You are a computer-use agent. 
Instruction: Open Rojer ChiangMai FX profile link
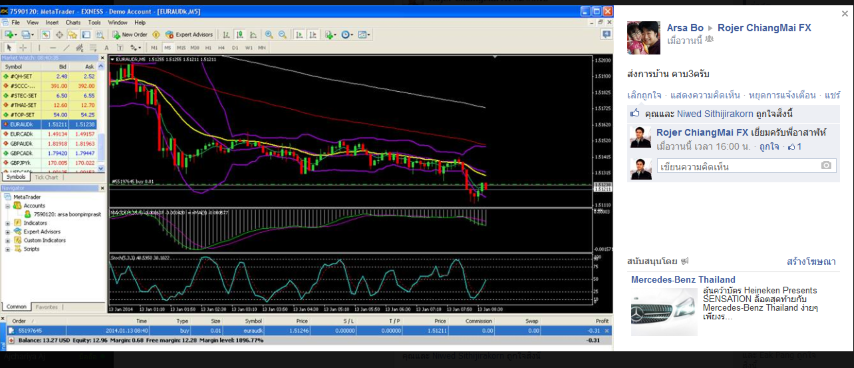pyautogui.click(x=764, y=28)
